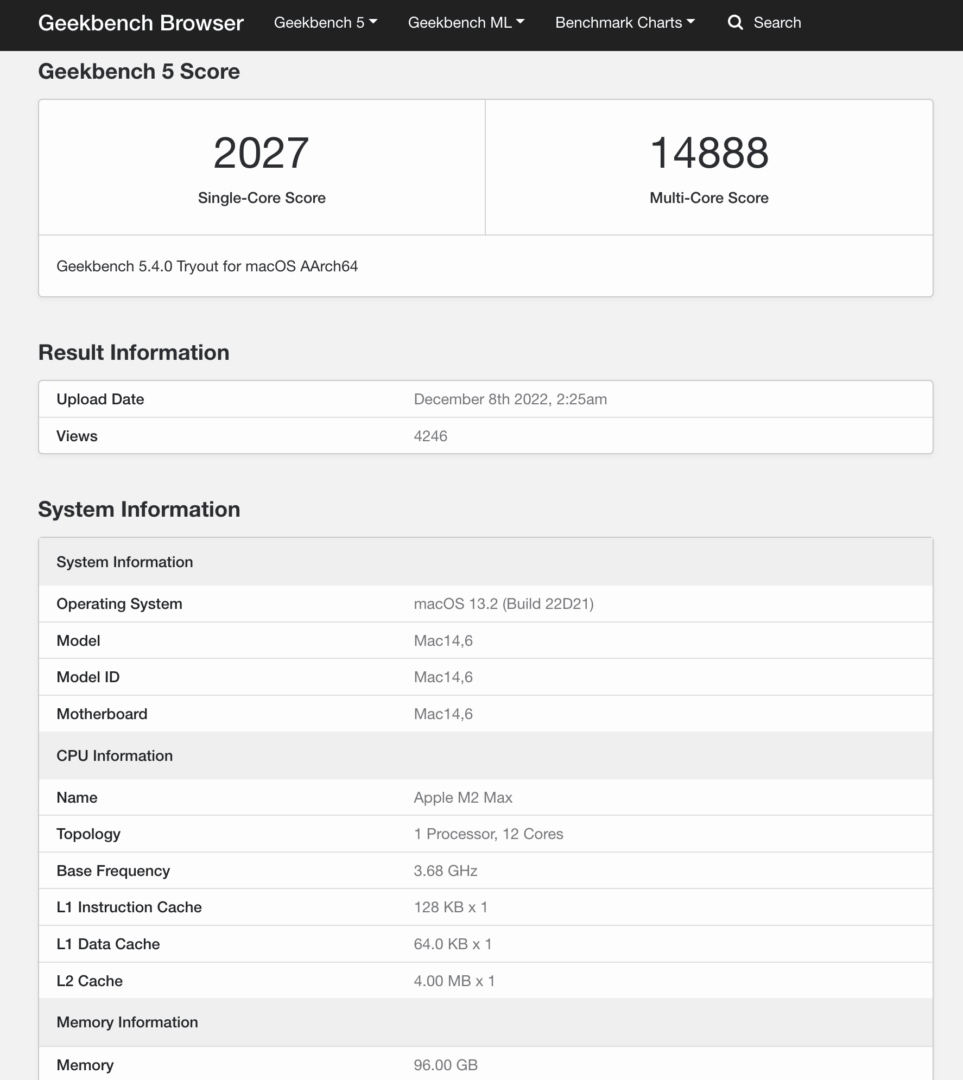963x1080 pixels.
Task: Click the Multi-Core Score label
Action: [709, 198]
